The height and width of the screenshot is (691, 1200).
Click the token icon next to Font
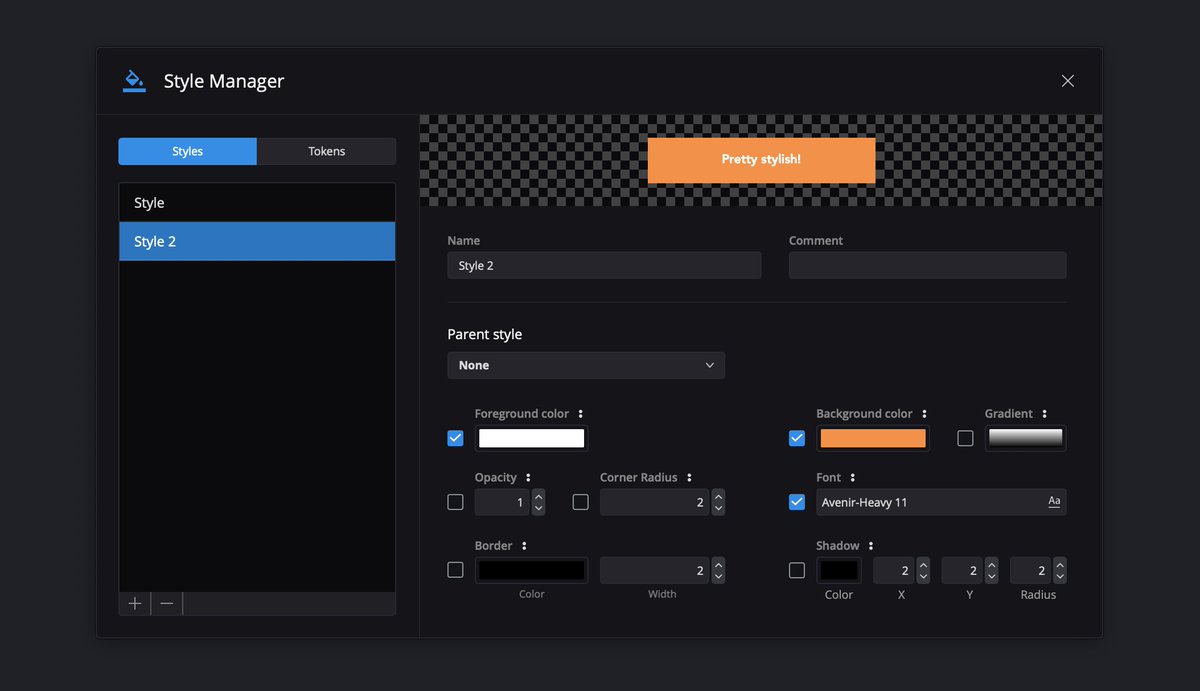point(853,477)
